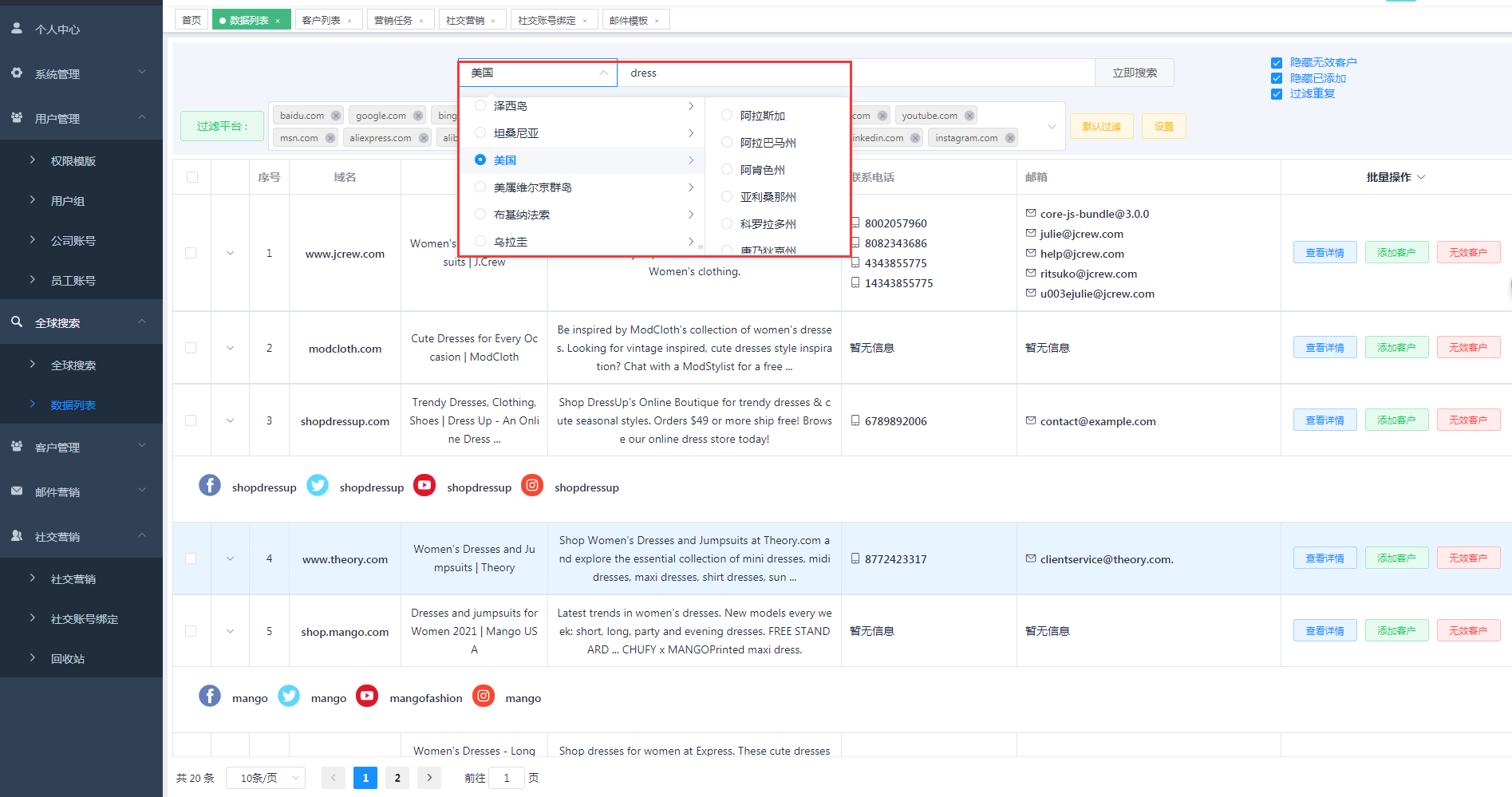The image size is (1512, 797).
Task: Remove the baidu.com filter tag
Action: pos(336,116)
